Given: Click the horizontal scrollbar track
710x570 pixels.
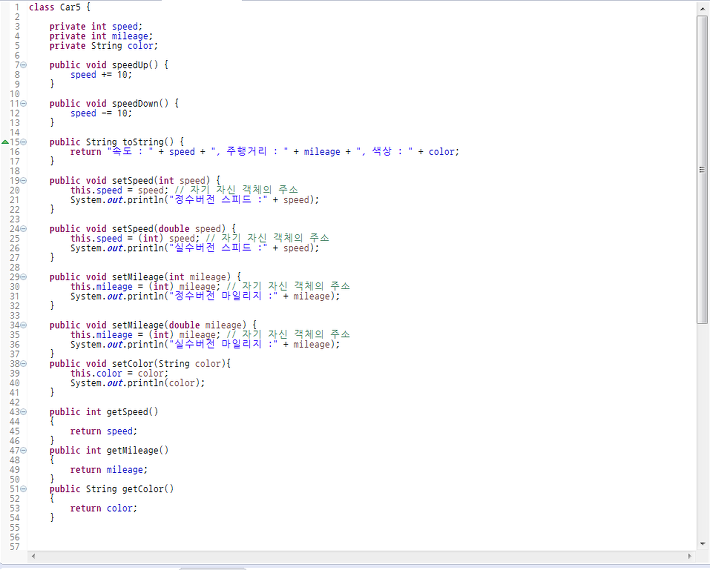Looking at the screenshot, I should point(361,556).
